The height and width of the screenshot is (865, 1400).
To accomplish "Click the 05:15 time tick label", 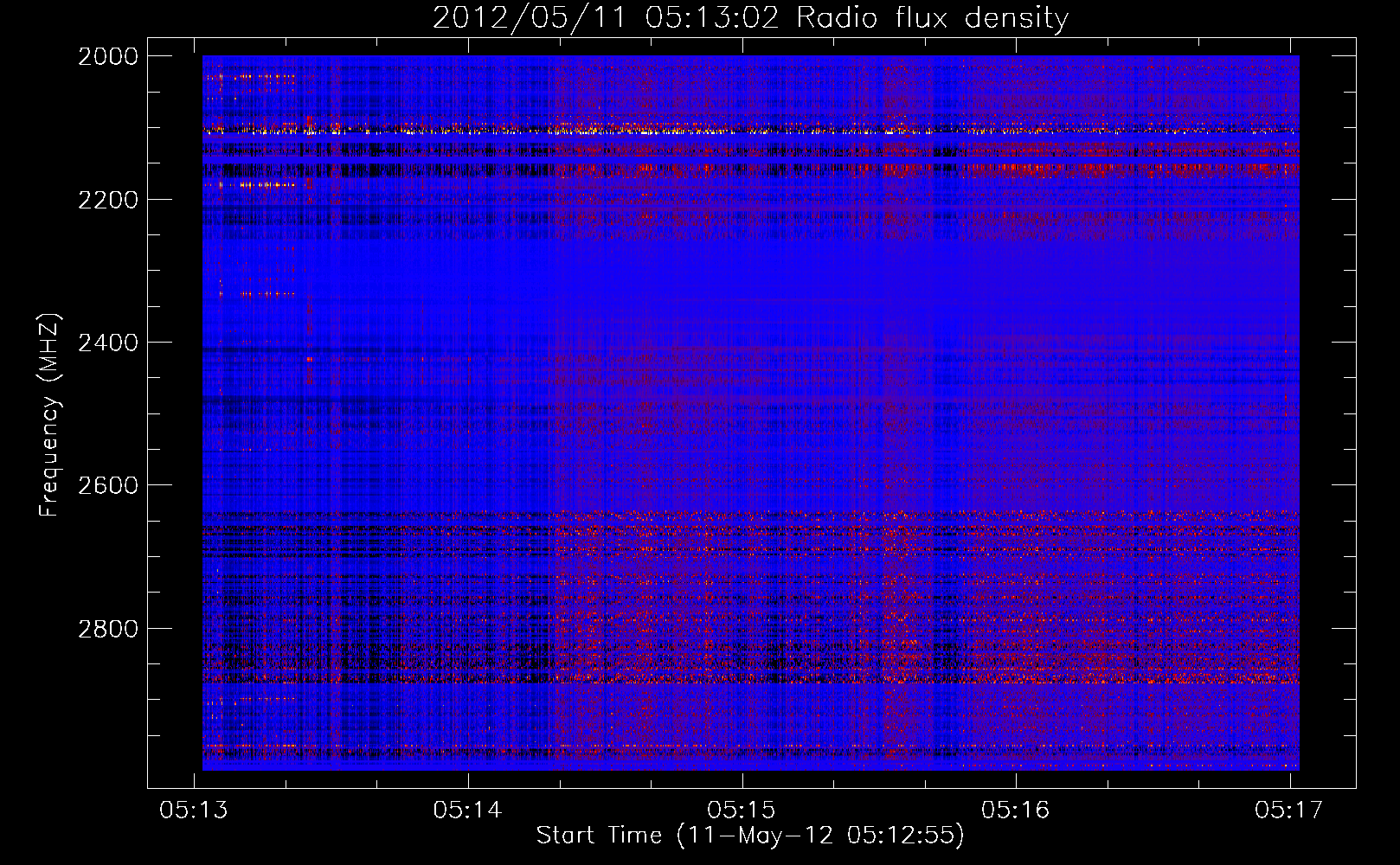I will pyautogui.click(x=742, y=810).
